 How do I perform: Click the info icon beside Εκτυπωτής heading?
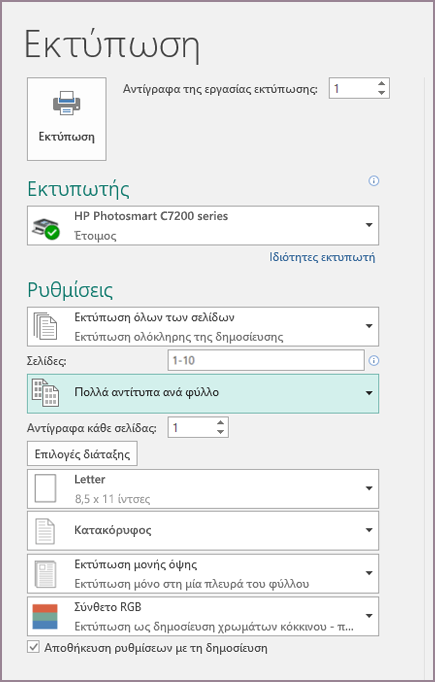coord(374,181)
